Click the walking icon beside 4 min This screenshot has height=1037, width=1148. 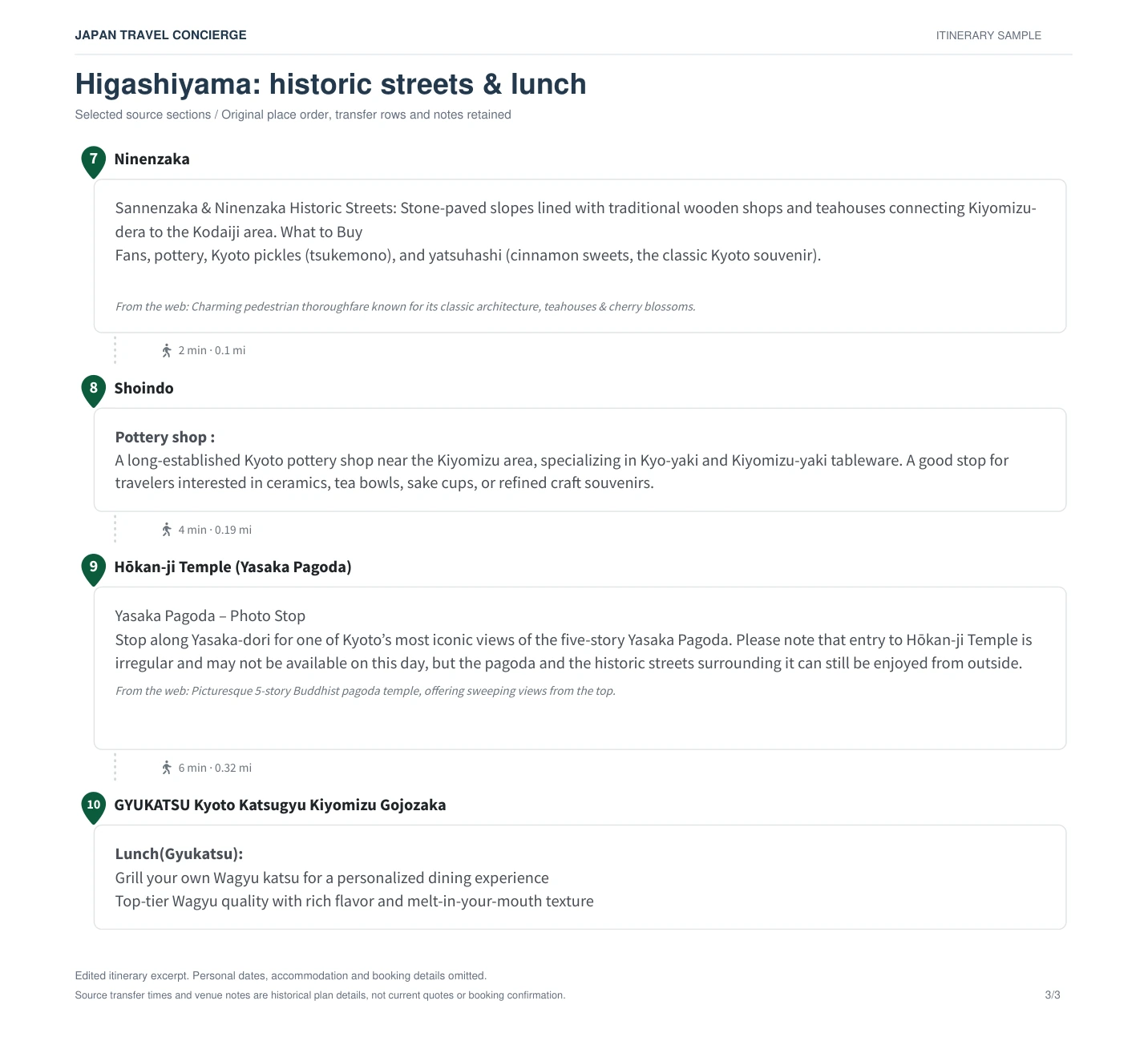tap(167, 530)
